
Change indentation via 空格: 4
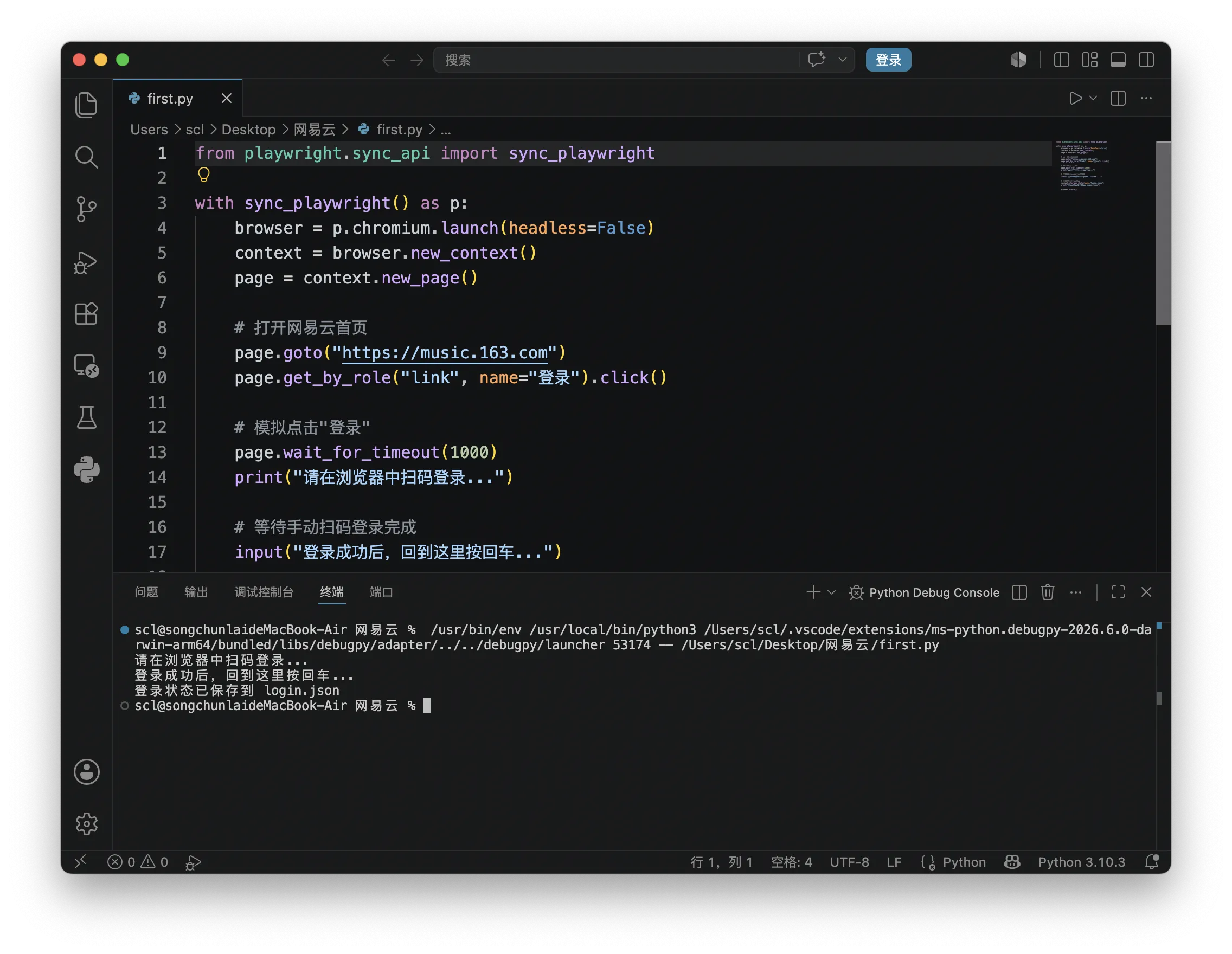[791, 862]
